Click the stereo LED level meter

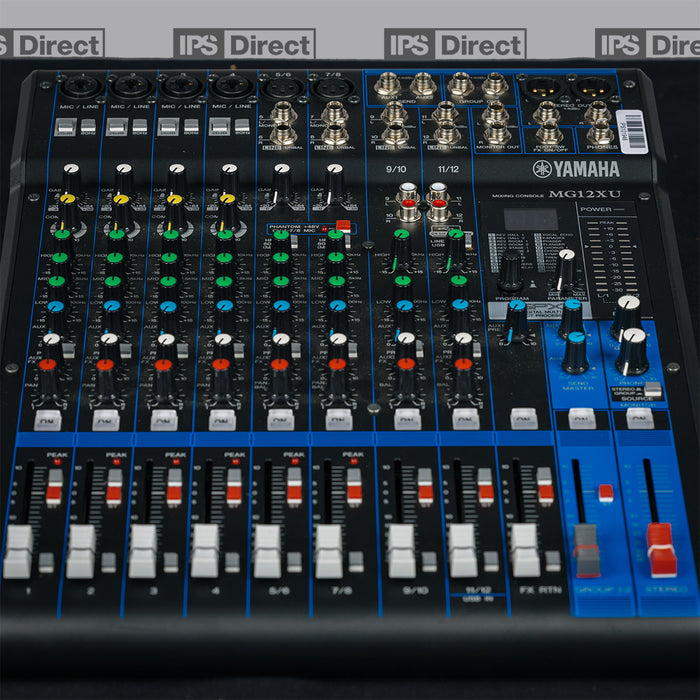click(x=612, y=258)
